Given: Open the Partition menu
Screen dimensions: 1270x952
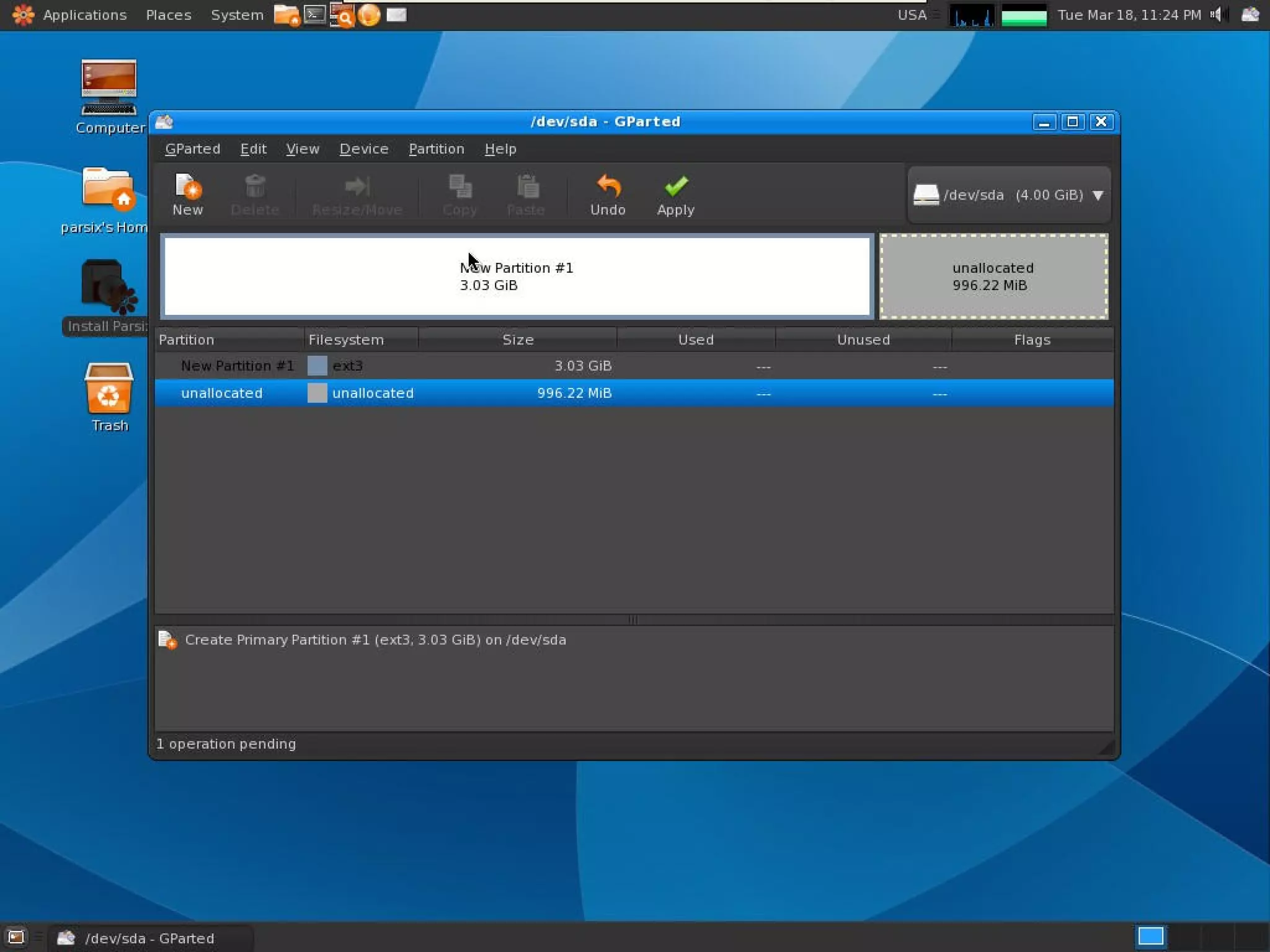Looking at the screenshot, I should (x=436, y=149).
